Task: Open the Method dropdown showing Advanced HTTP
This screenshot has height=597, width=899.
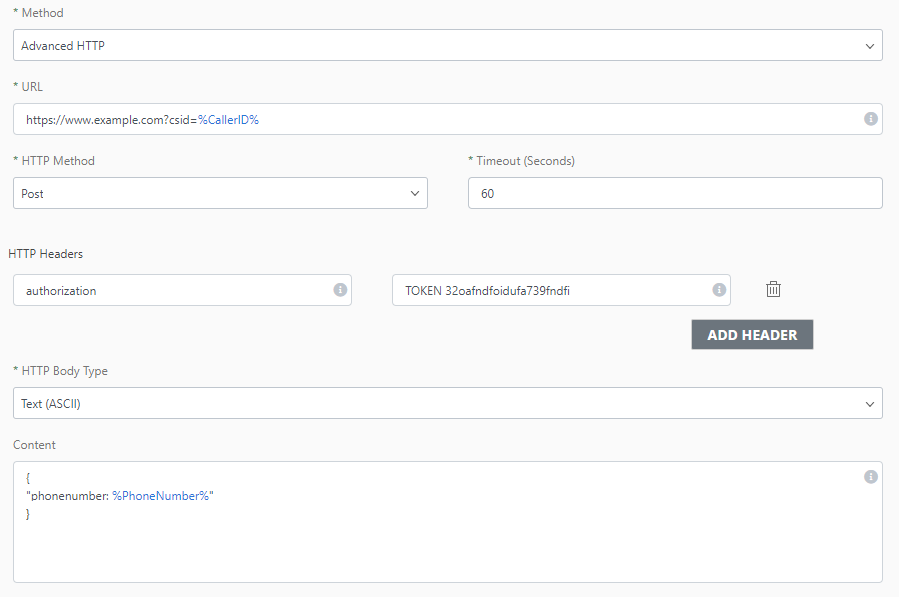Action: [x=447, y=45]
